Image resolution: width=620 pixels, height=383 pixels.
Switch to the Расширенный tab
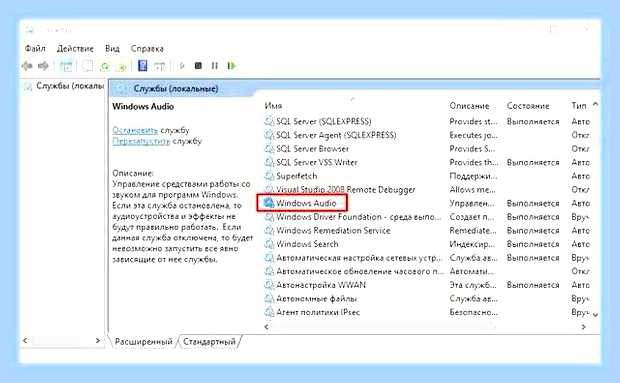pyautogui.click(x=144, y=341)
